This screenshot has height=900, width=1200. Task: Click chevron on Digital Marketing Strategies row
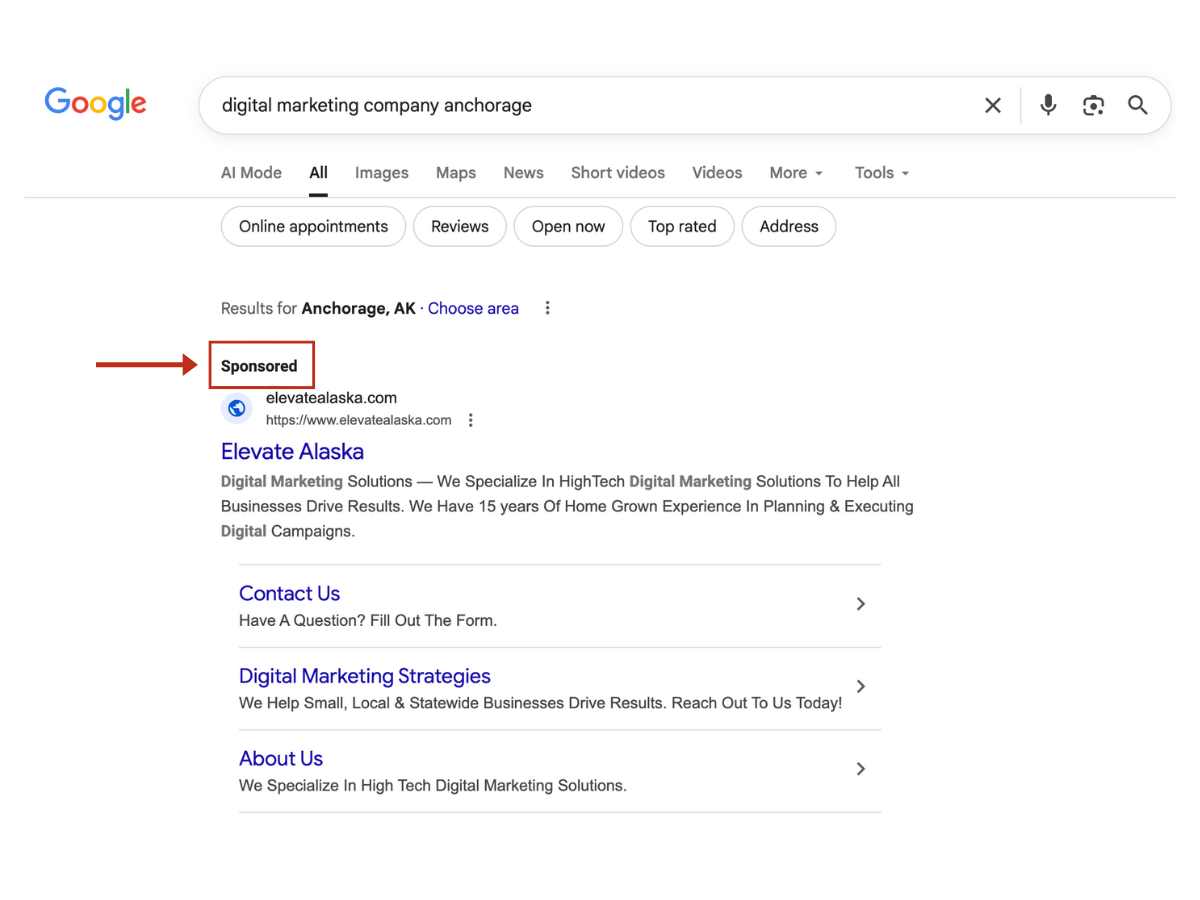(861, 686)
